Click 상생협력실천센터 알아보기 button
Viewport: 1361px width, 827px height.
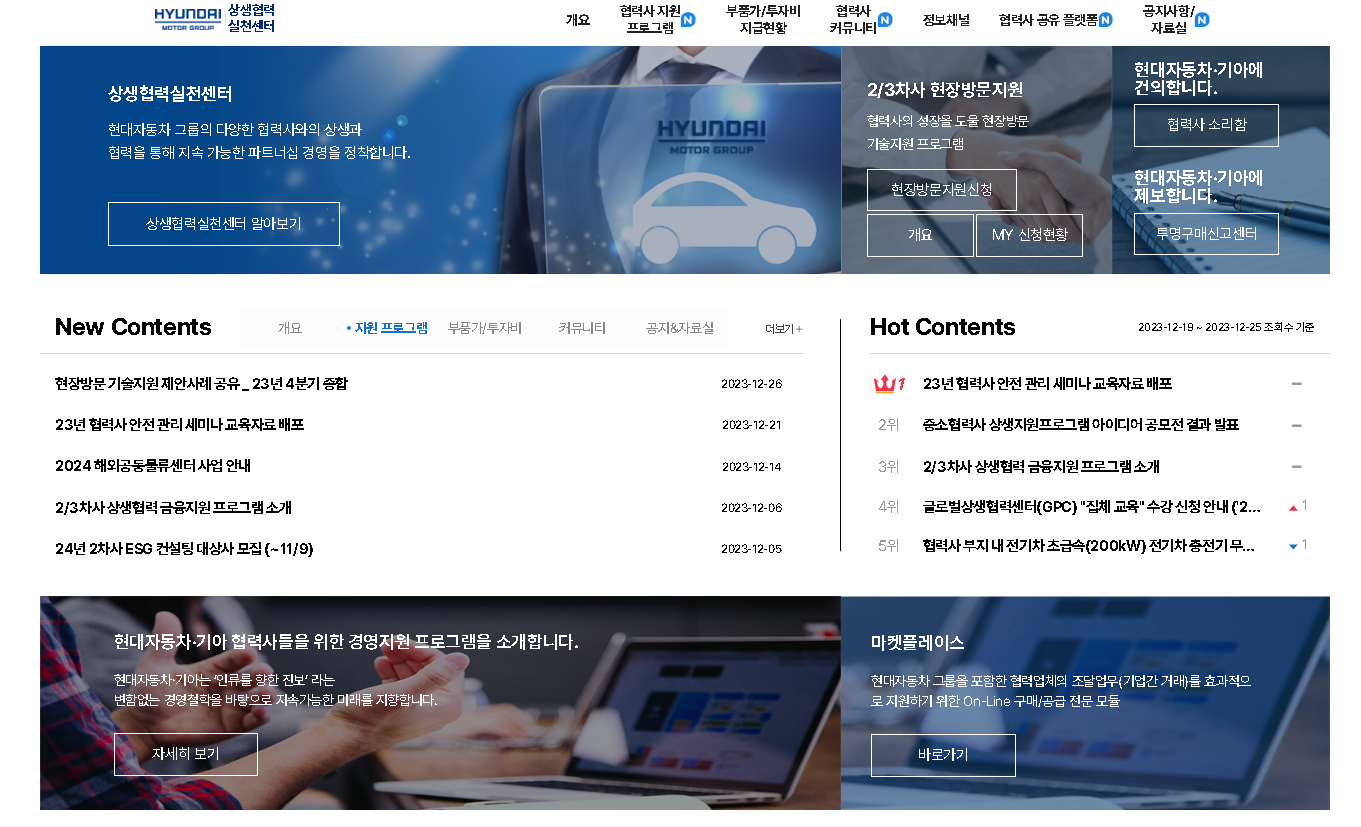tap(224, 224)
